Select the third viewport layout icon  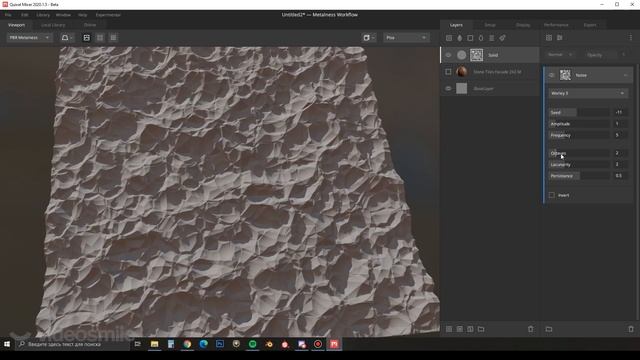[x=113, y=38]
